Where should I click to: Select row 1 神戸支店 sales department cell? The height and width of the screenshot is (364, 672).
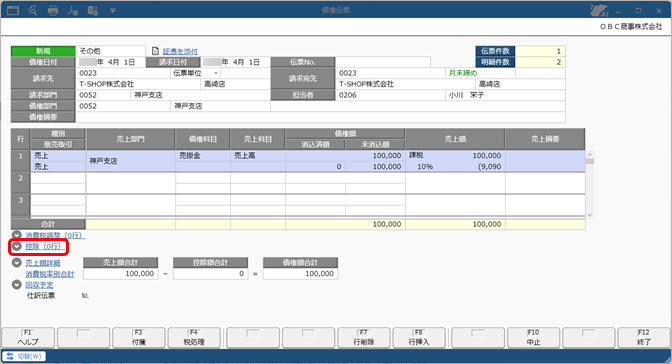pos(130,161)
